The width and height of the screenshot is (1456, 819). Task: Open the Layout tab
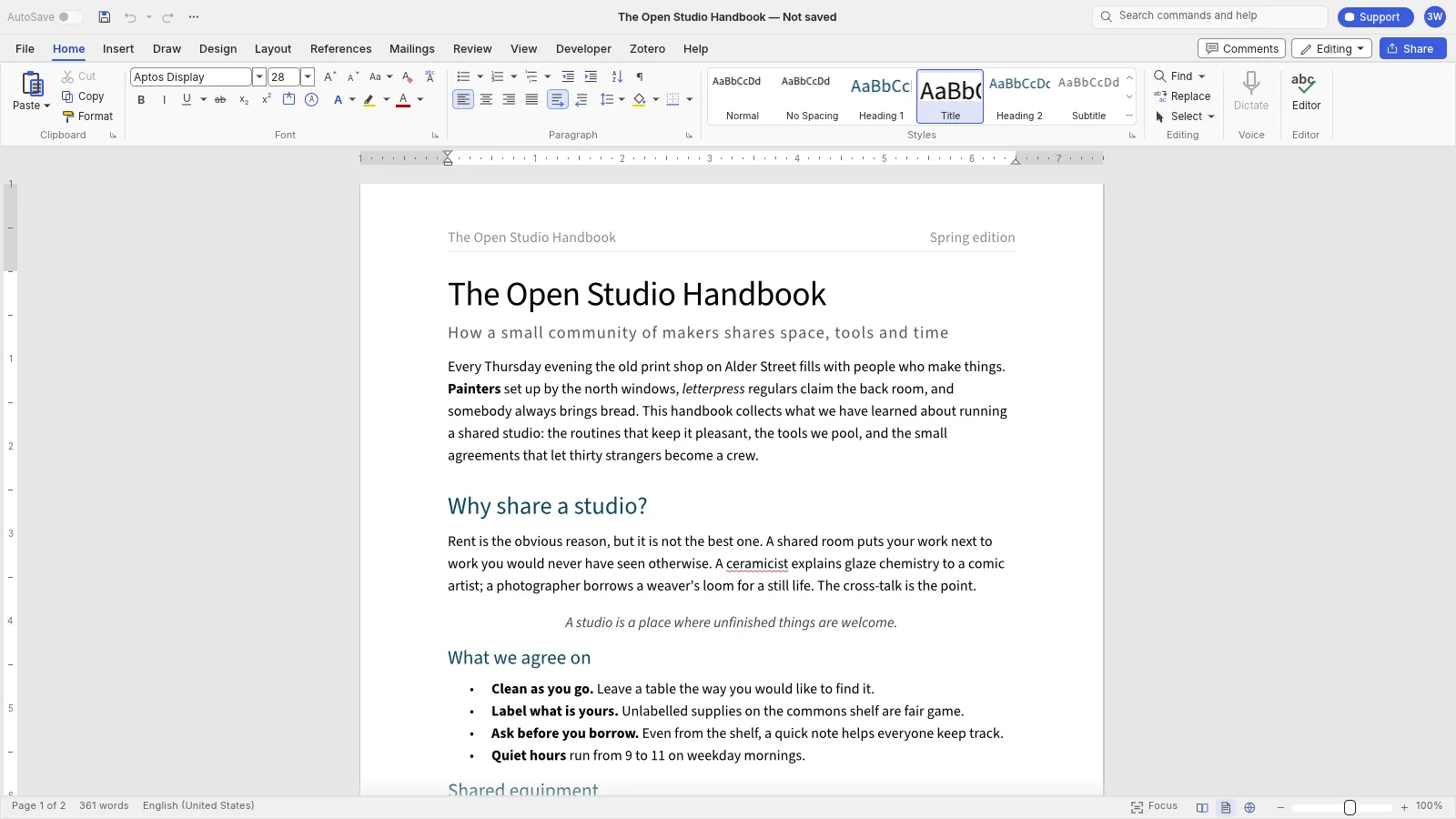click(273, 49)
